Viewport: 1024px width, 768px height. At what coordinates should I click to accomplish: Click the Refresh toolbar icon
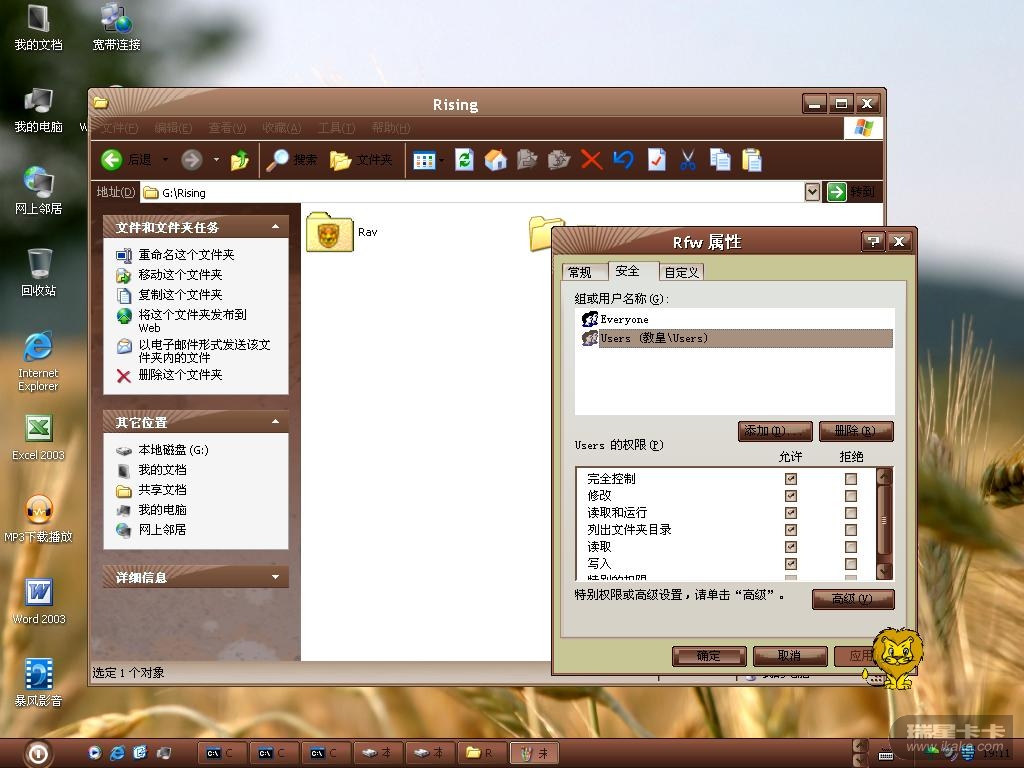(464, 159)
